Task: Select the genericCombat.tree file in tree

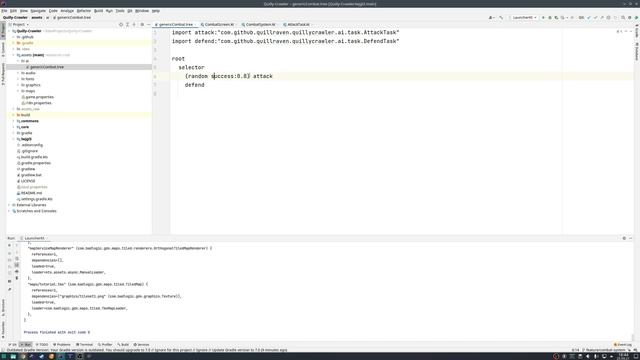Action: 47,67
